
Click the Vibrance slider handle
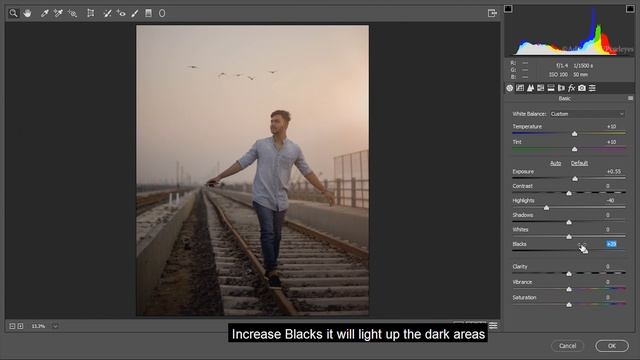pyautogui.click(x=569, y=289)
